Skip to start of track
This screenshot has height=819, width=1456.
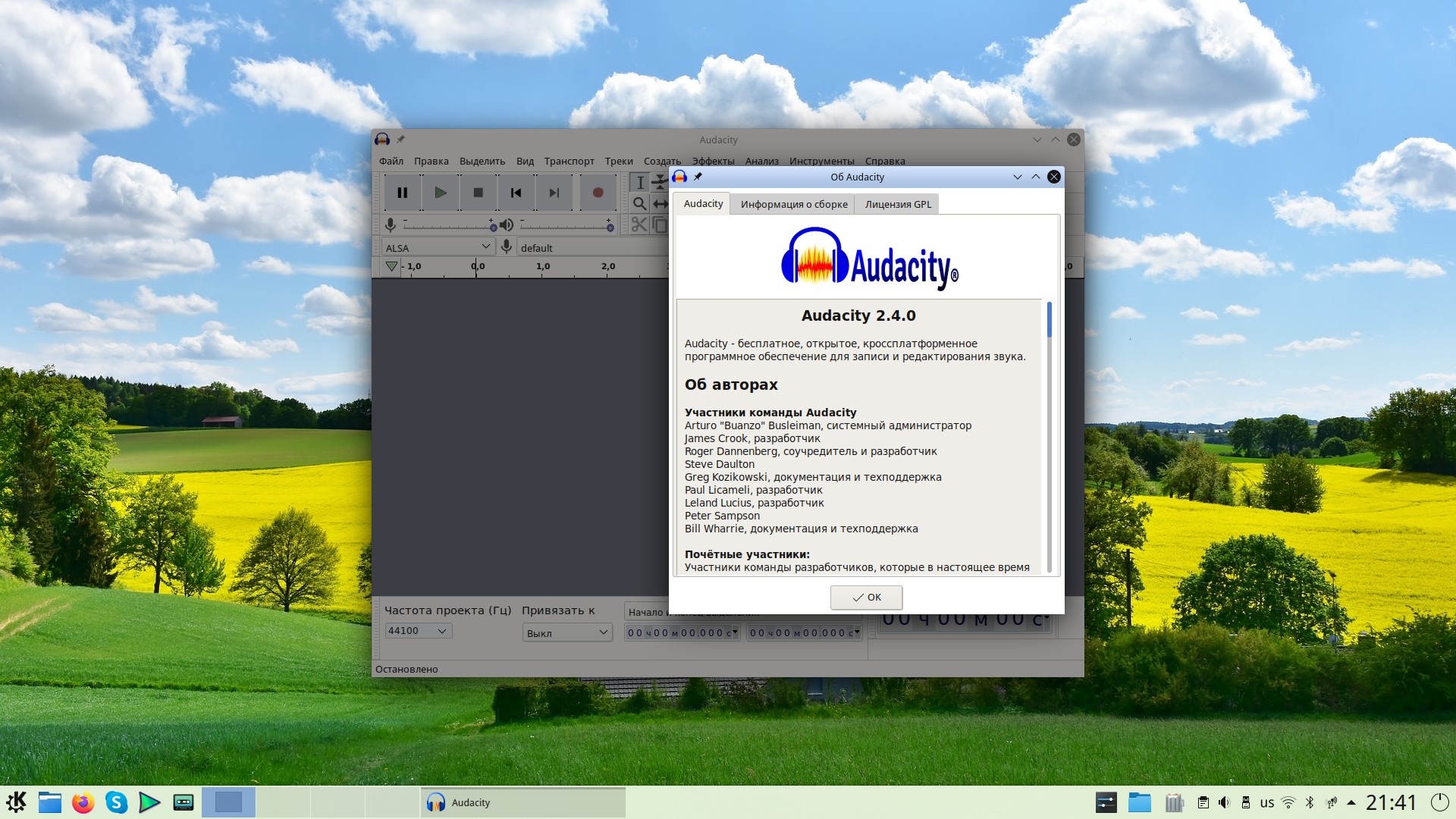(516, 193)
